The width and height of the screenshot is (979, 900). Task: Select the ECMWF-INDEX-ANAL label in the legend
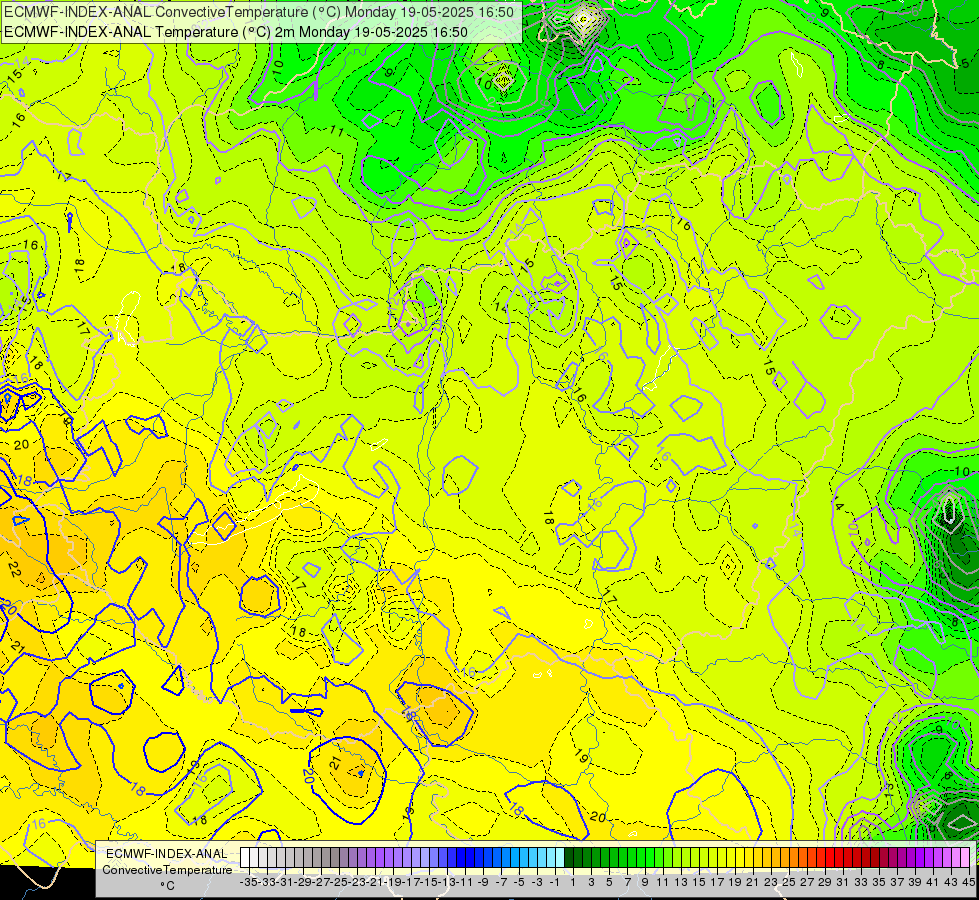[167, 854]
